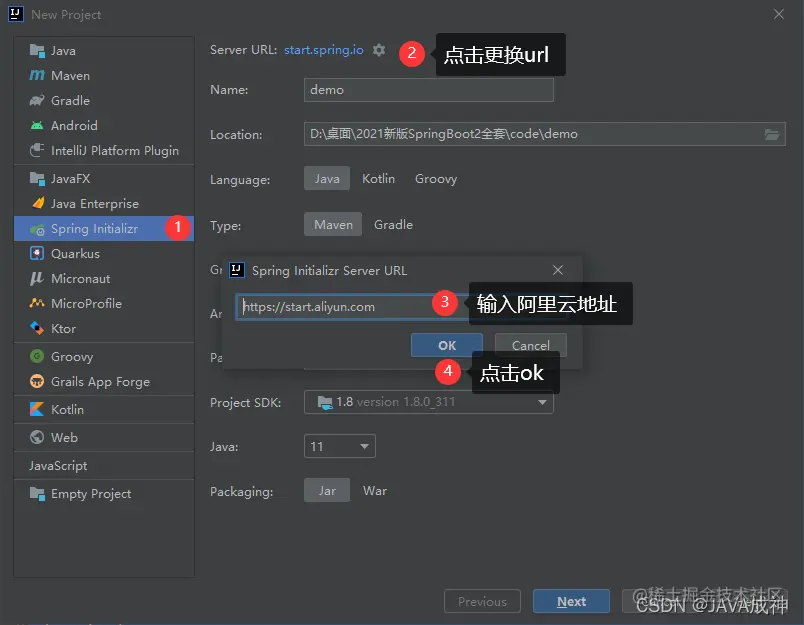Image resolution: width=804 pixels, height=625 pixels.
Task: Select War packaging
Action: click(x=375, y=491)
